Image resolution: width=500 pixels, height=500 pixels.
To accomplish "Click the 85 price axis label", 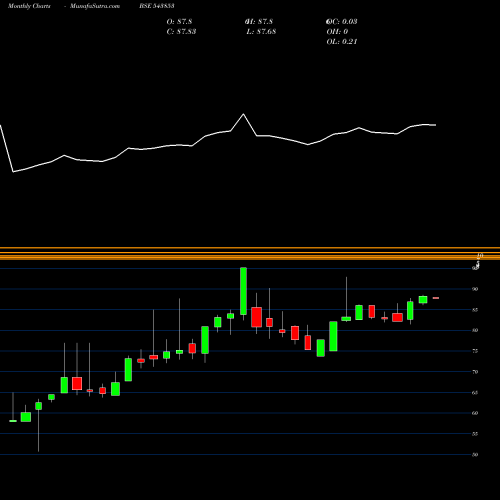I will (475, 310).
